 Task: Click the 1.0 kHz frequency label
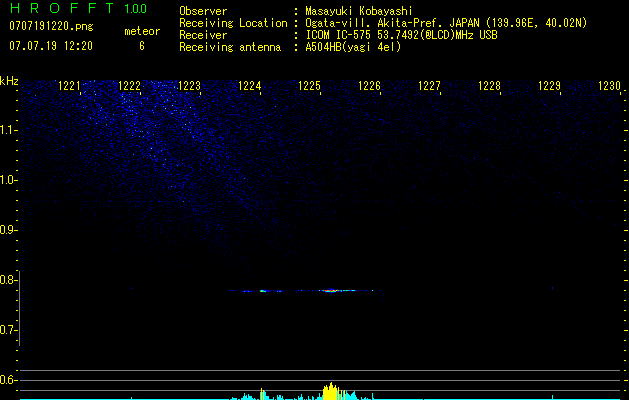pos(9,180)
